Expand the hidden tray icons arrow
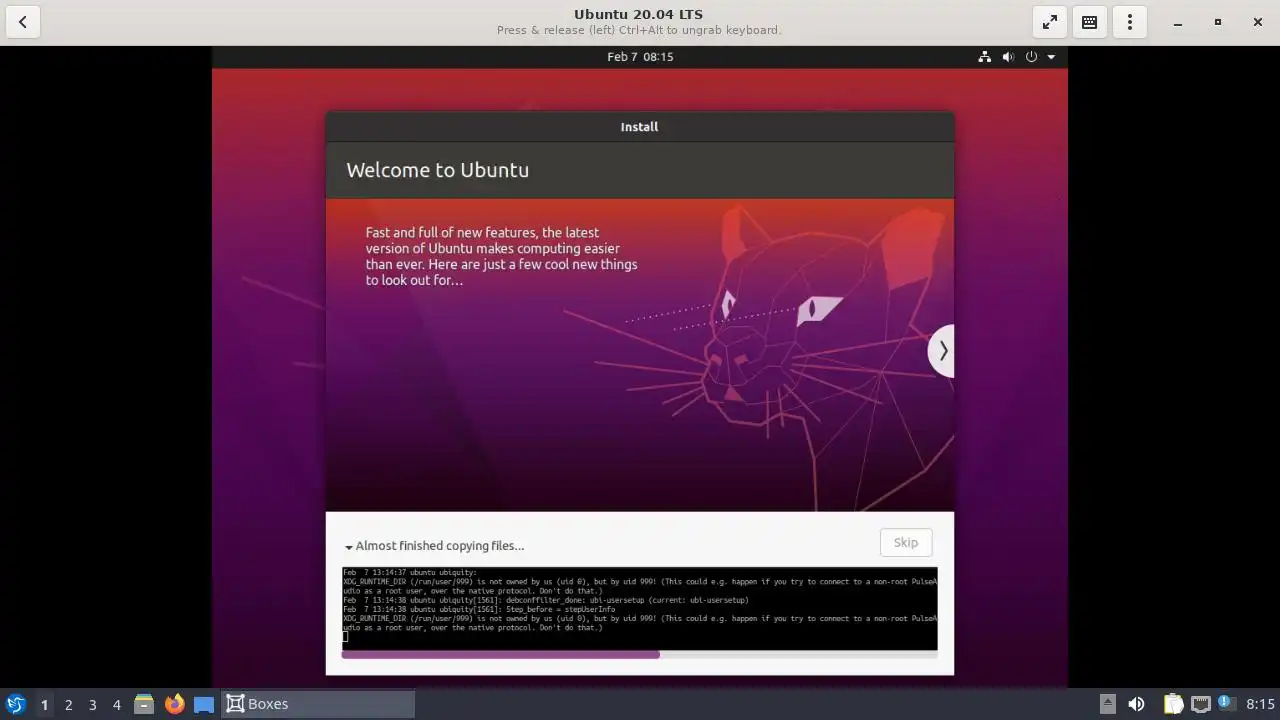Screen dimensions: 1280x720 coord(1107,704)
